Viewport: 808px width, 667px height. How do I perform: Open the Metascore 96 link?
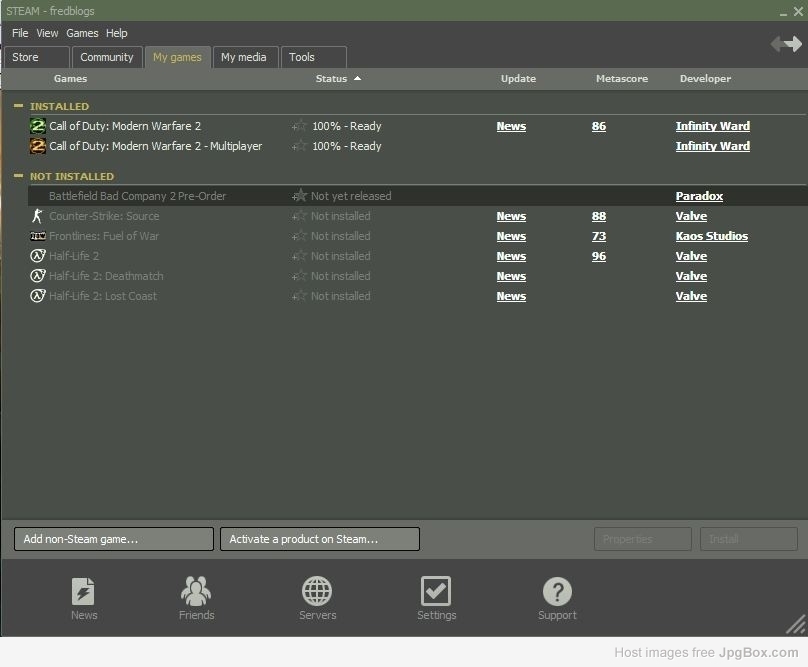(599, 257)
